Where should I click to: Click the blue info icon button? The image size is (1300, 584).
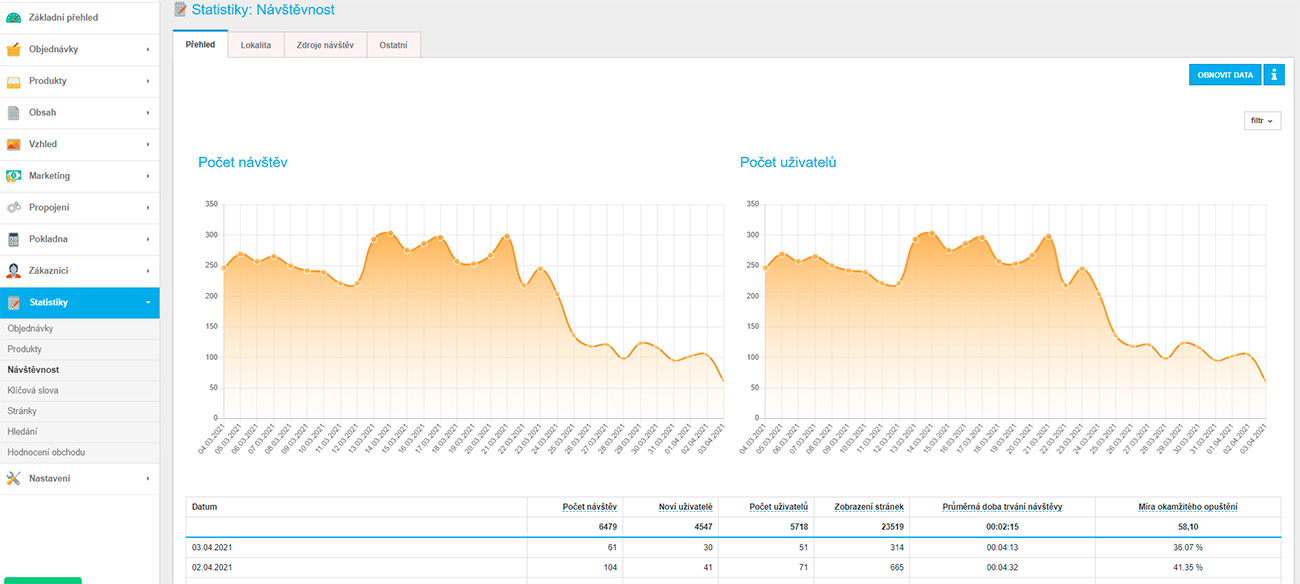1273,75
